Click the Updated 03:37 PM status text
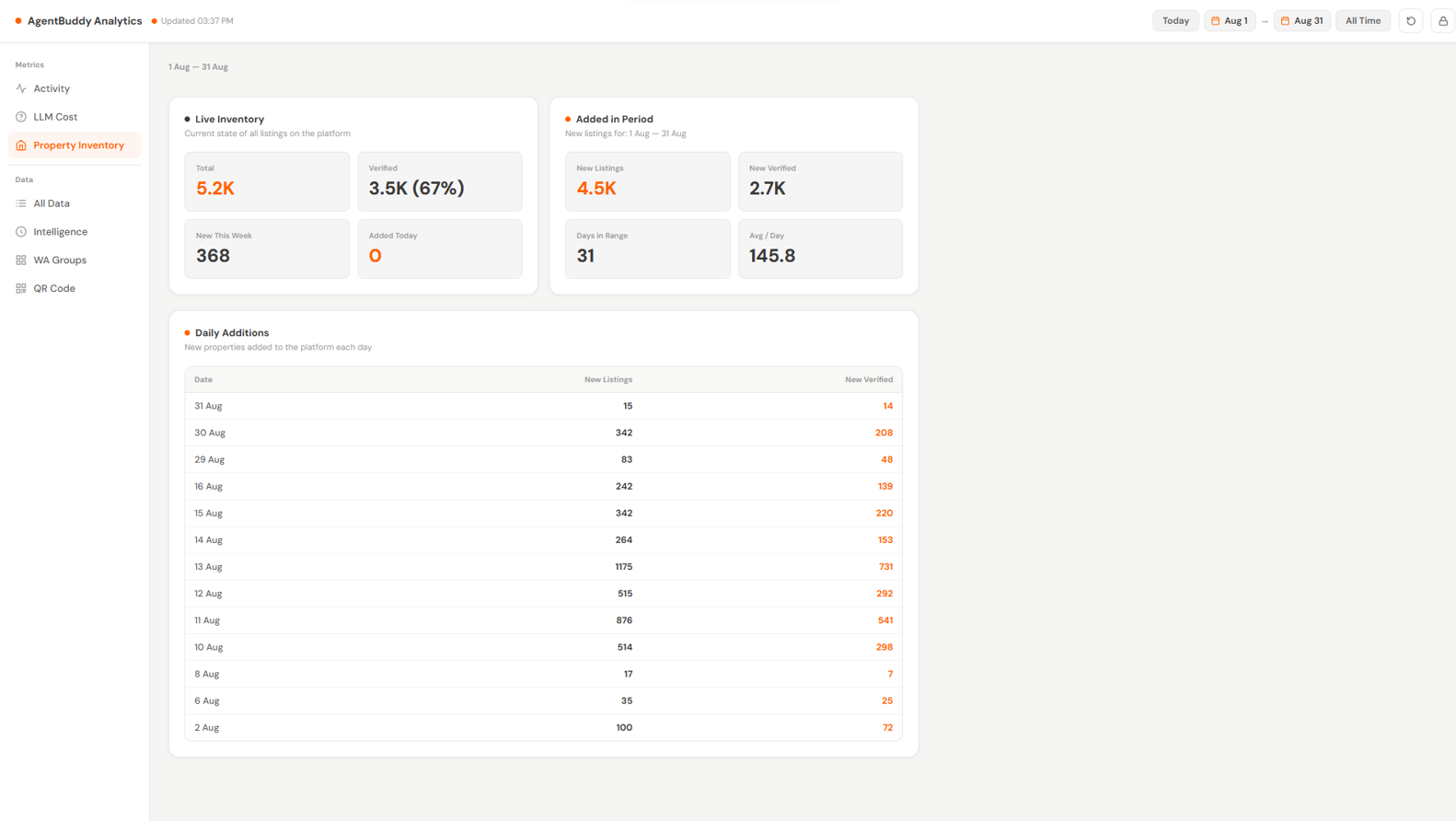Image resolution: width=1456 pixels, height=821 pixels. click(197, 21)
